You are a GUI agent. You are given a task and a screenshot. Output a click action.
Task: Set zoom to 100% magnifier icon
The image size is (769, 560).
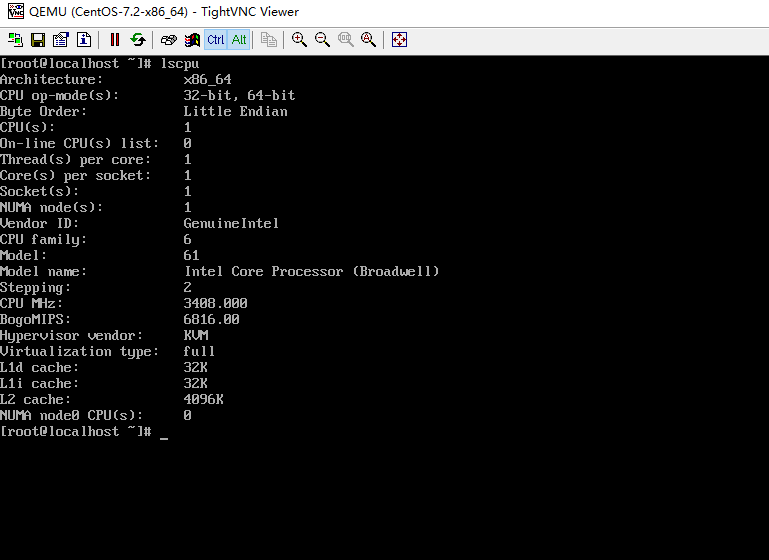[x=345, y=40]
